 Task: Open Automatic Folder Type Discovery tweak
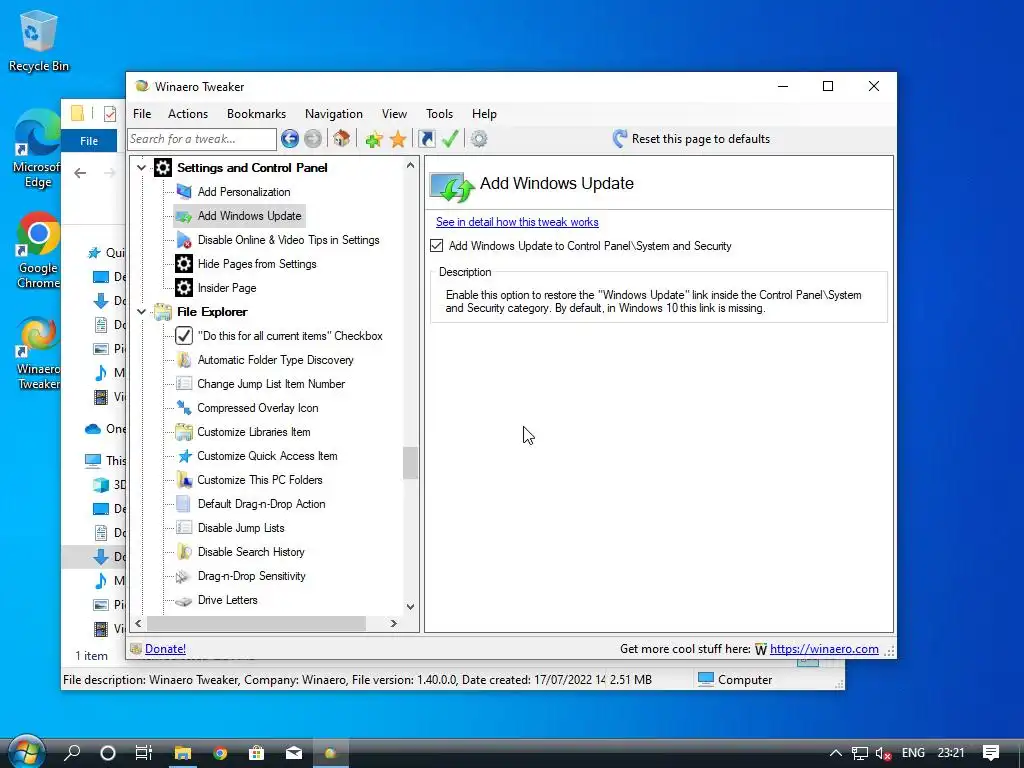(x=275, y=360)
